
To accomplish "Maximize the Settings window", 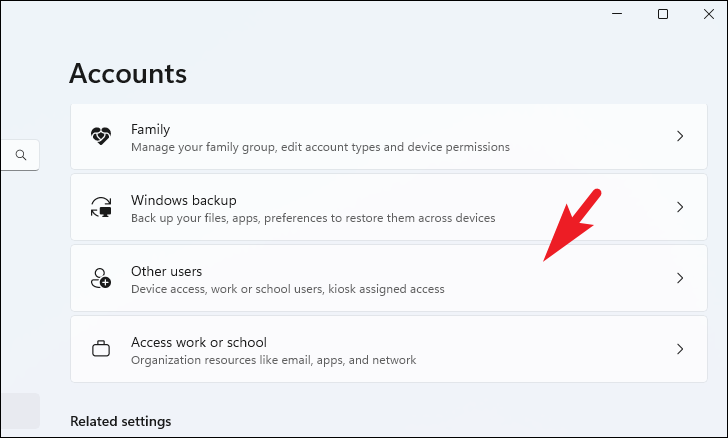I will point(663,14).
